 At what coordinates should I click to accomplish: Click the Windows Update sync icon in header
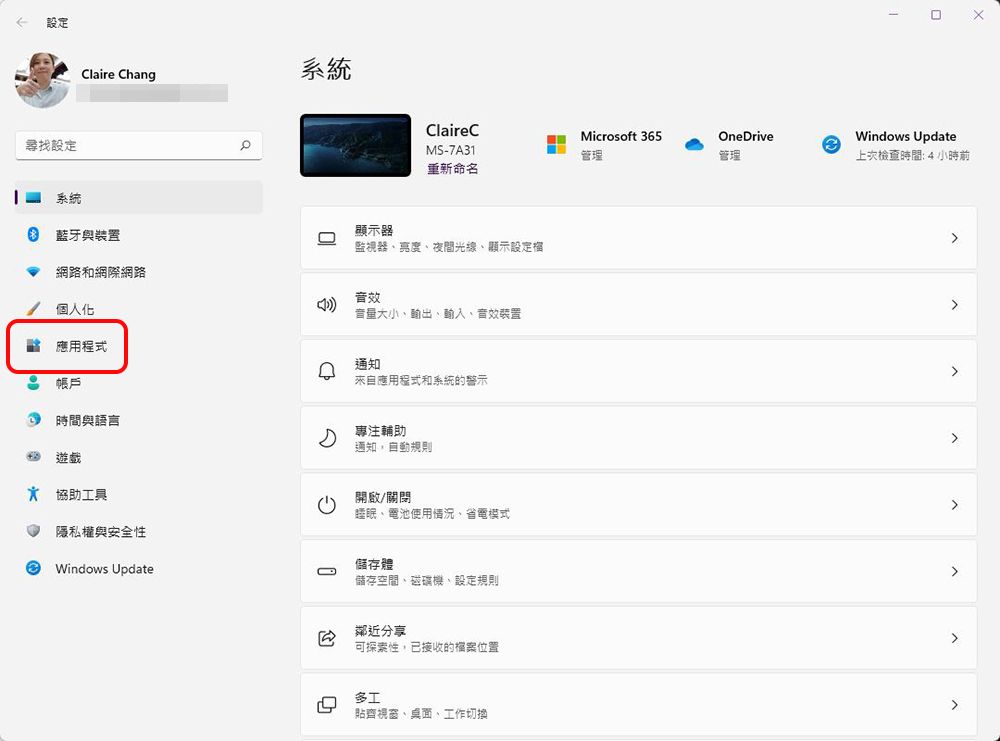click(831, 145)
